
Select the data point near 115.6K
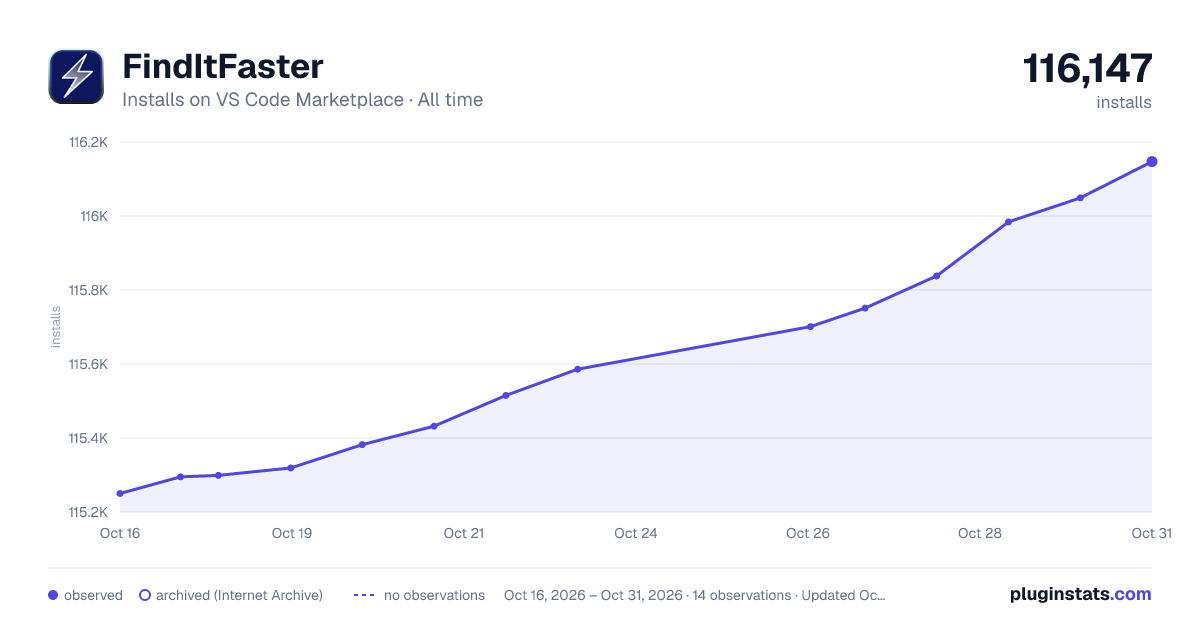pyautogui.click(x=578, y=370)
